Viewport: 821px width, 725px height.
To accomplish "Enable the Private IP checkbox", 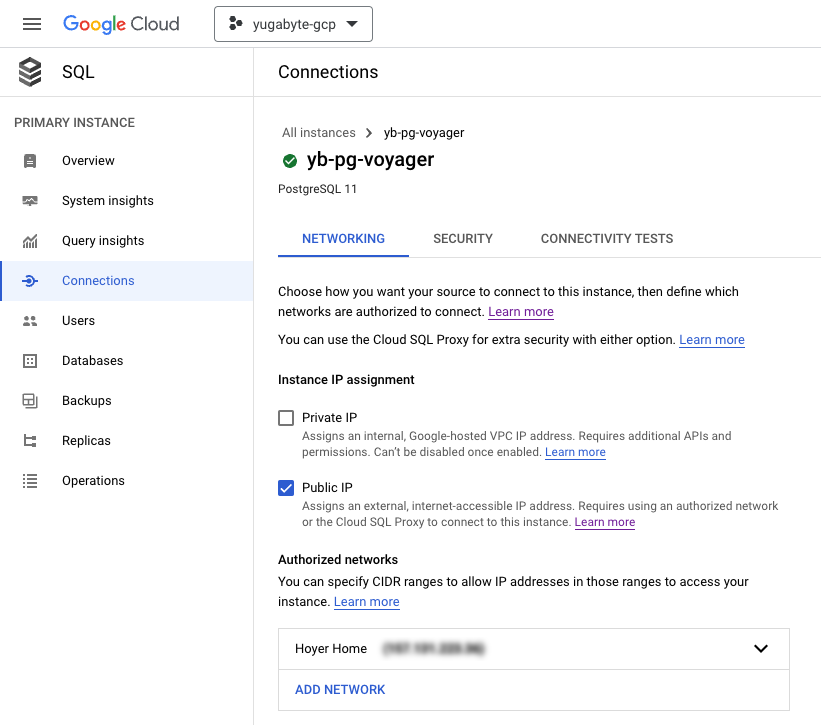I will (286, 418).
